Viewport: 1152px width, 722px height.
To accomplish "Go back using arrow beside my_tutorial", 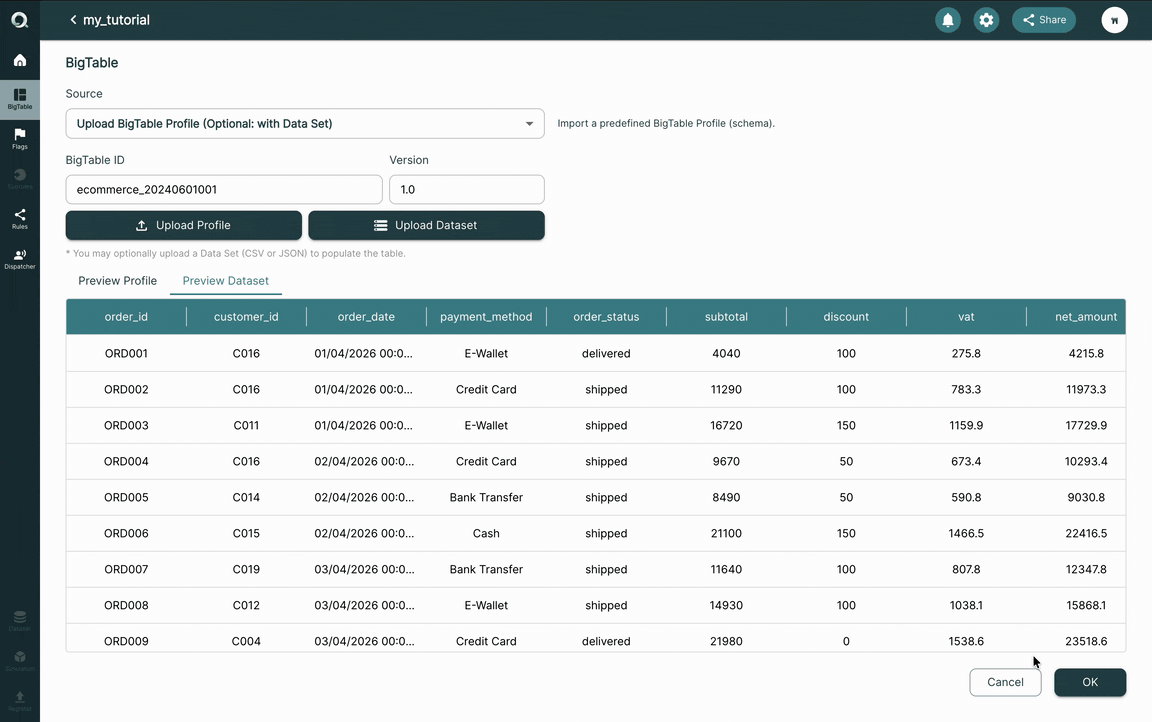I will 73,20.
